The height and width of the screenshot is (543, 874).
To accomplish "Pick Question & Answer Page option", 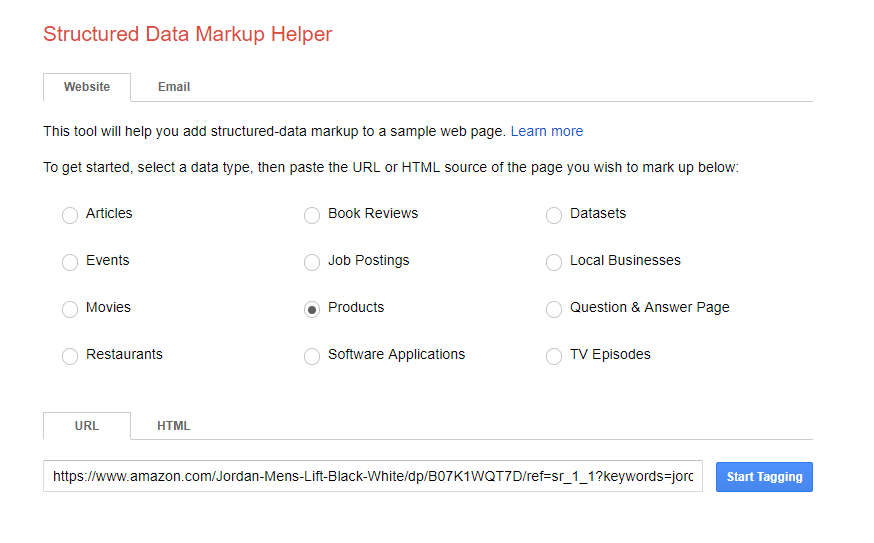I will click(x=554, y=309).
